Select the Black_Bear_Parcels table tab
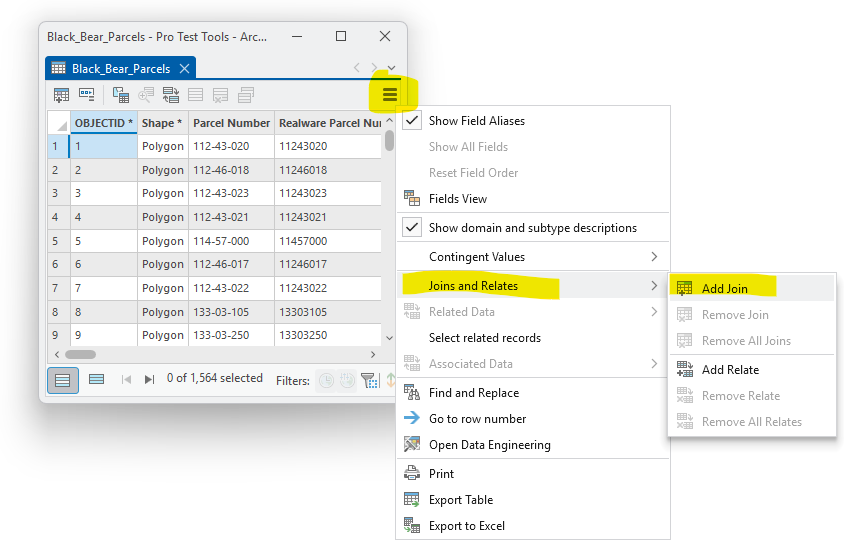 coord(121,68)
